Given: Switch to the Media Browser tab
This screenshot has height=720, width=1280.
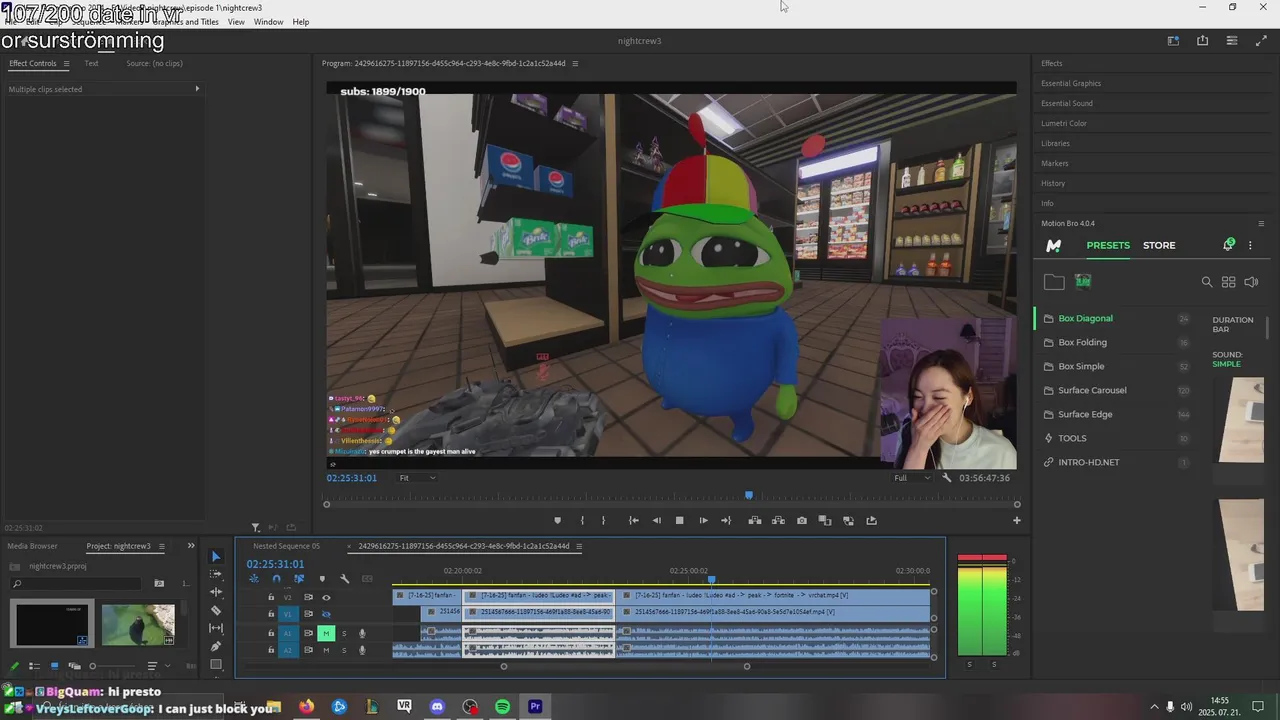Looking at the screenshot, I should 32,546.
